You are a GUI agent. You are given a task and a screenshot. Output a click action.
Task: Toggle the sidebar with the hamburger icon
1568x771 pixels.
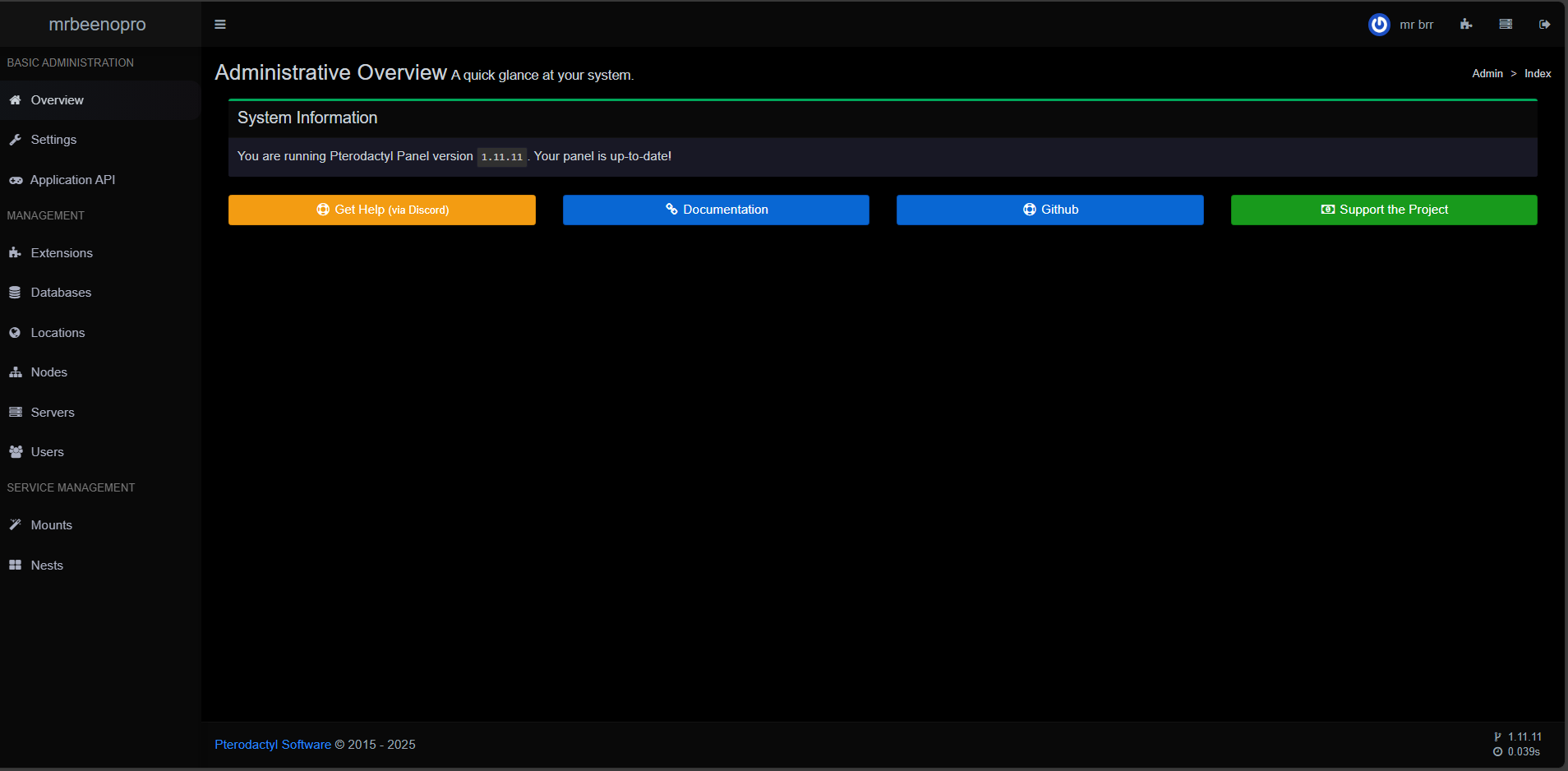point(220,25)
